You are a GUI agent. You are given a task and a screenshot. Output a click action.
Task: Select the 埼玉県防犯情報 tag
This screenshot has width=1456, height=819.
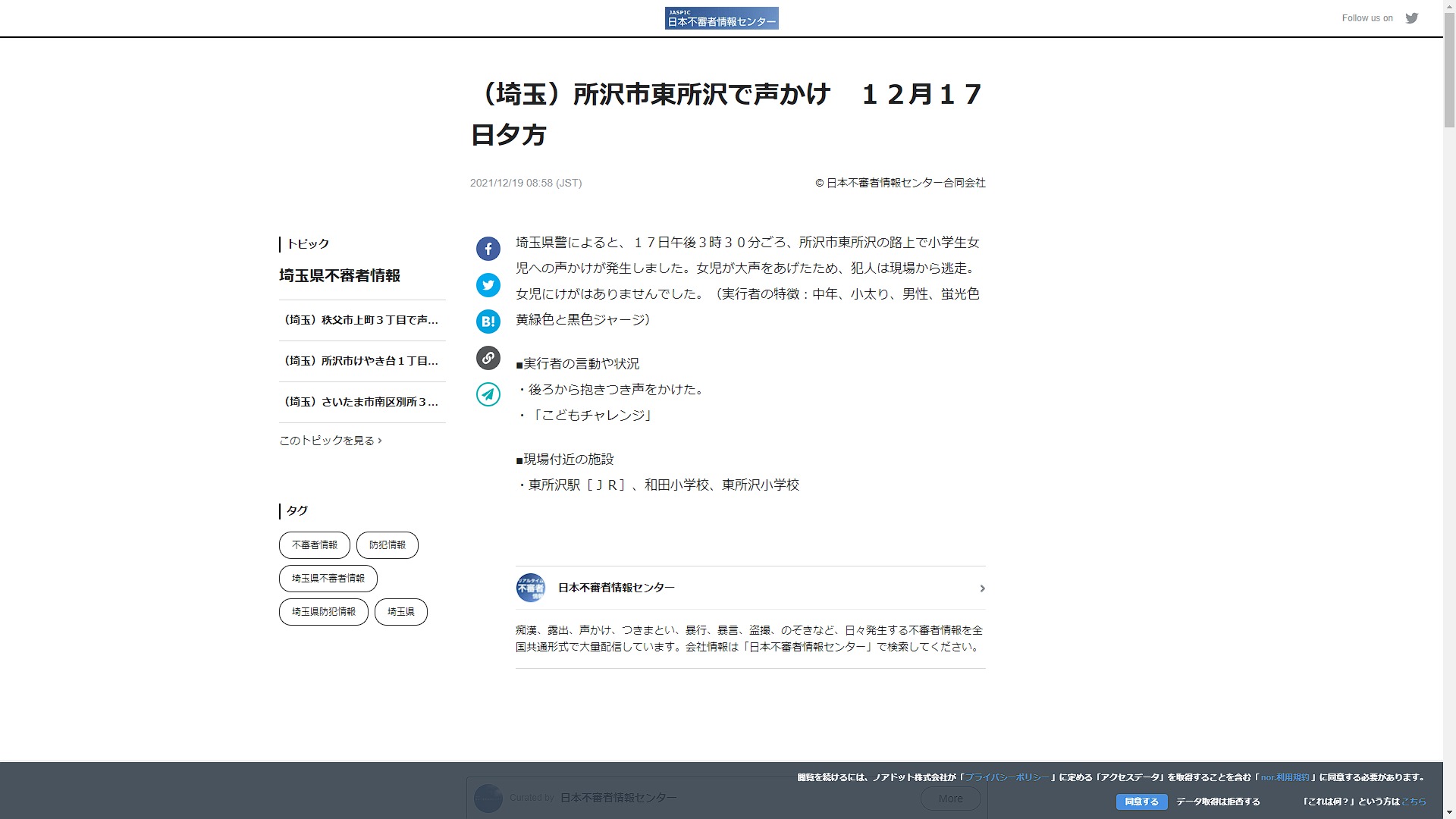pos(323,612)
